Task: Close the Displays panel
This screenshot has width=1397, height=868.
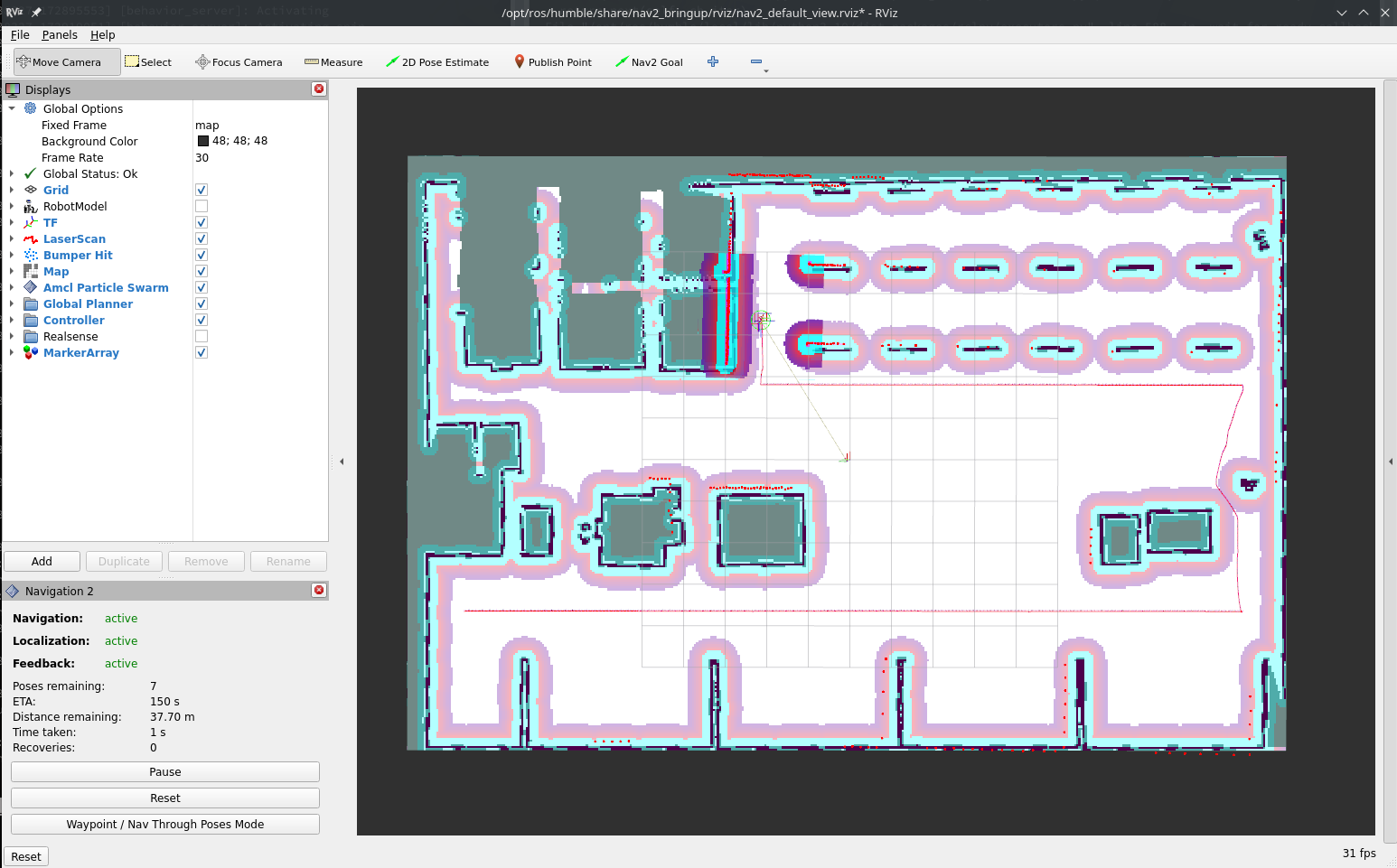Action: point(319,89)
